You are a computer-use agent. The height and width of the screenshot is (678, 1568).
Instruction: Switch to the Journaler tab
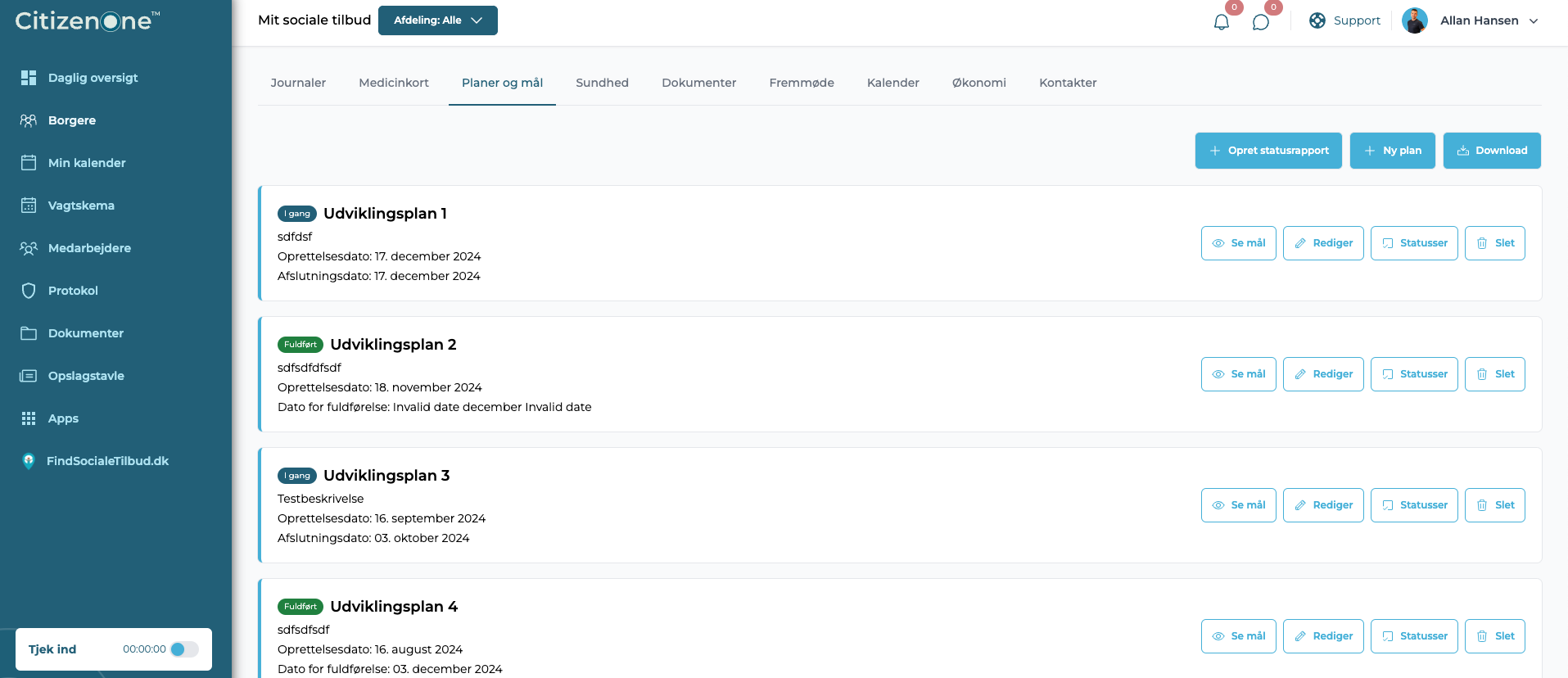[x=298, y=83]
